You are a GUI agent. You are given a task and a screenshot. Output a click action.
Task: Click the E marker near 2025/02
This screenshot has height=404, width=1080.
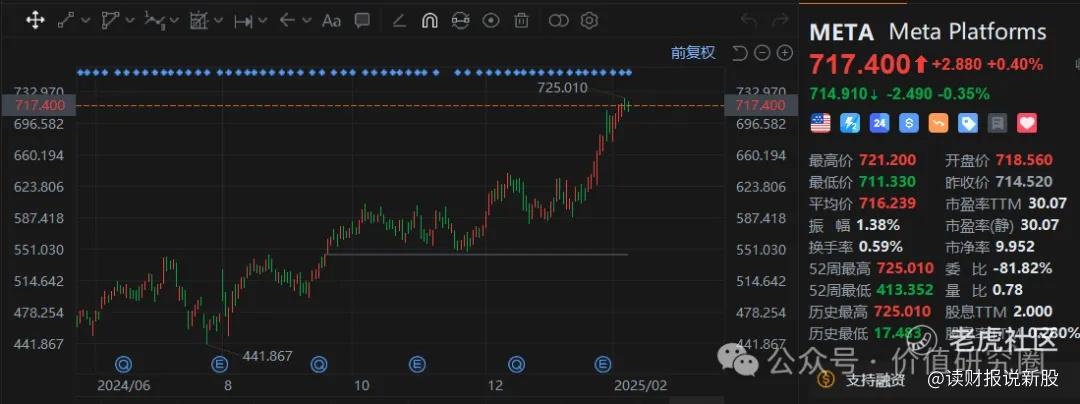605,363
